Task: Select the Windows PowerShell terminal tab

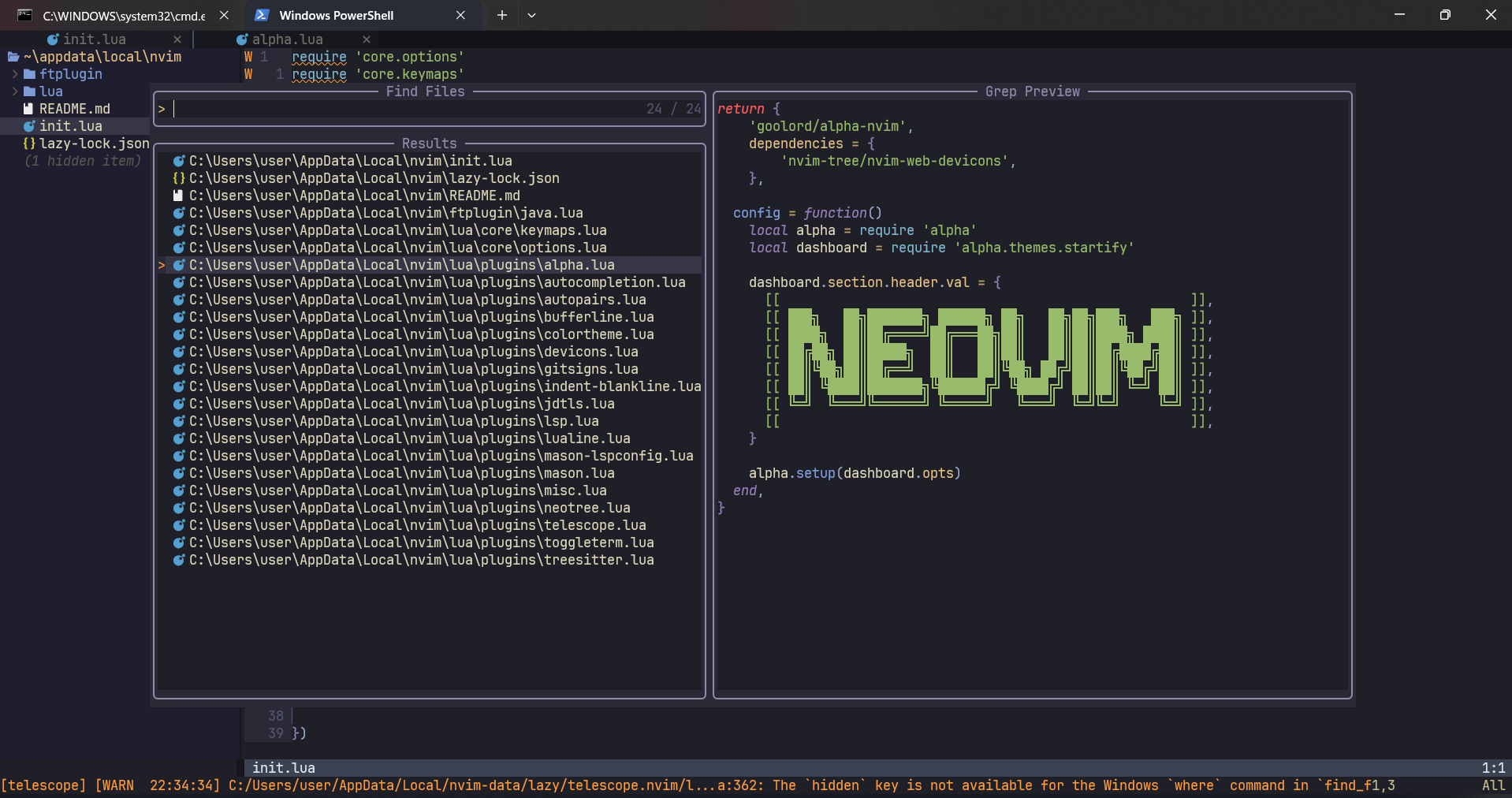Action: [x=361, y=15]
